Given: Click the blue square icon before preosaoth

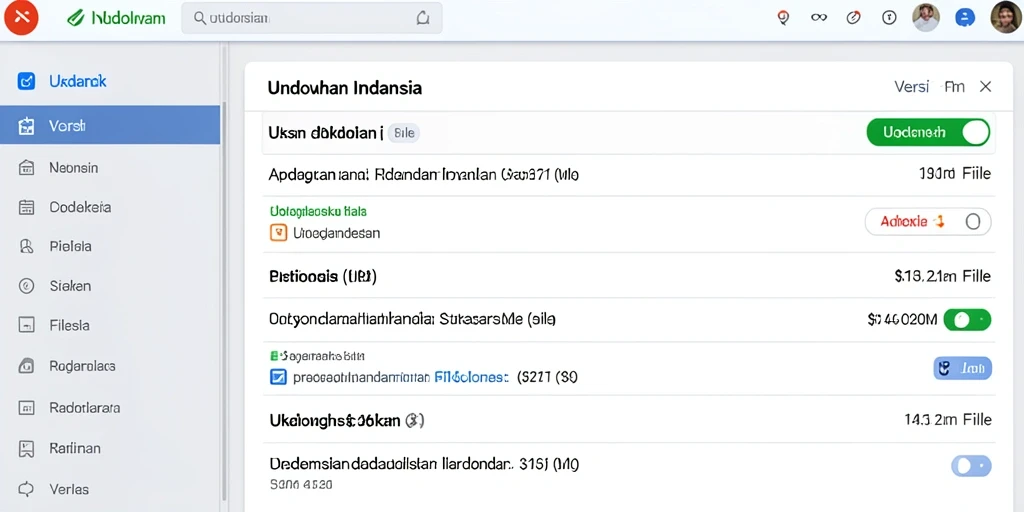Looking at the screenshot, I should (x=278, y=377).
